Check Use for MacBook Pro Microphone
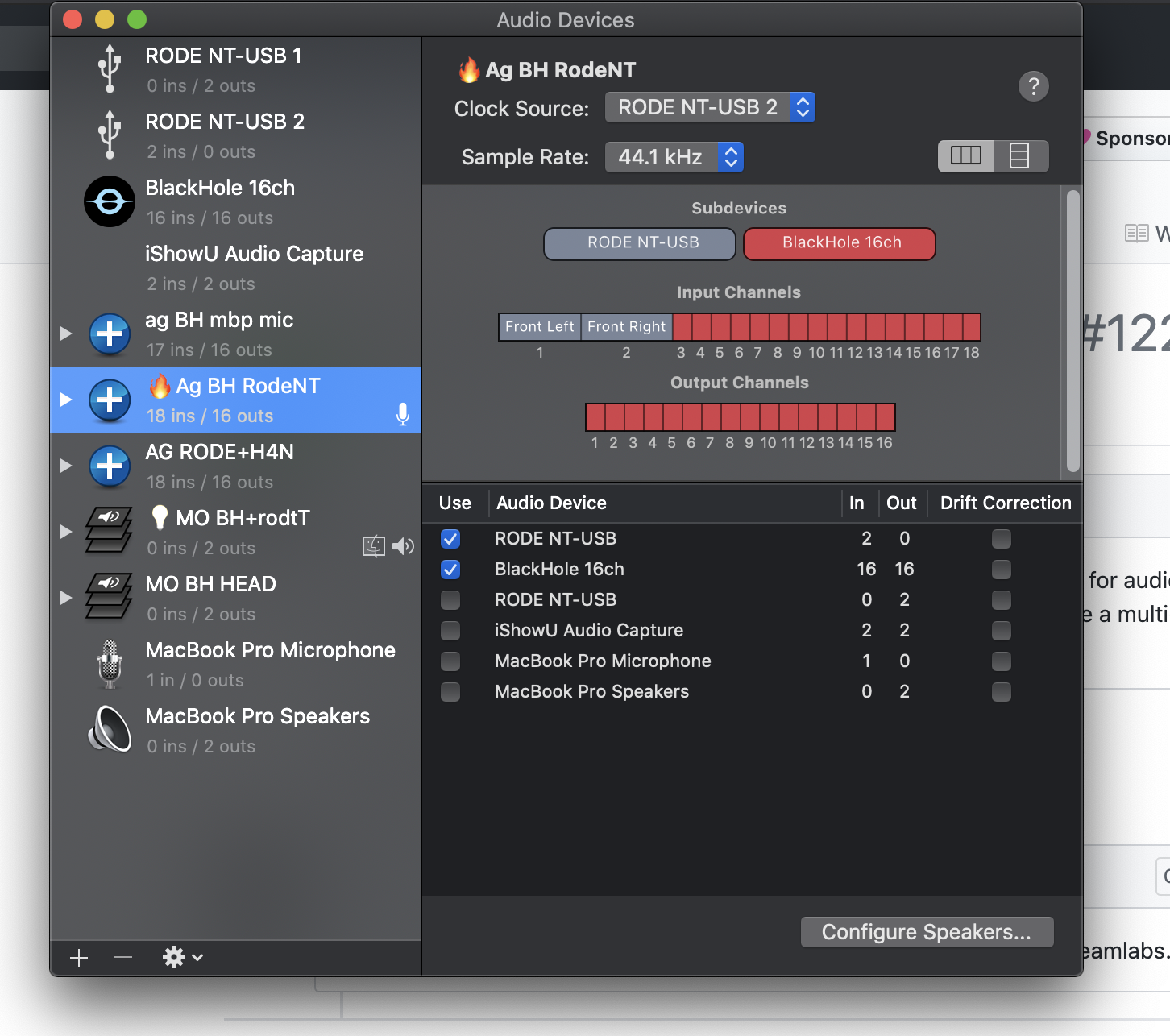 click(x=450, y=661)
